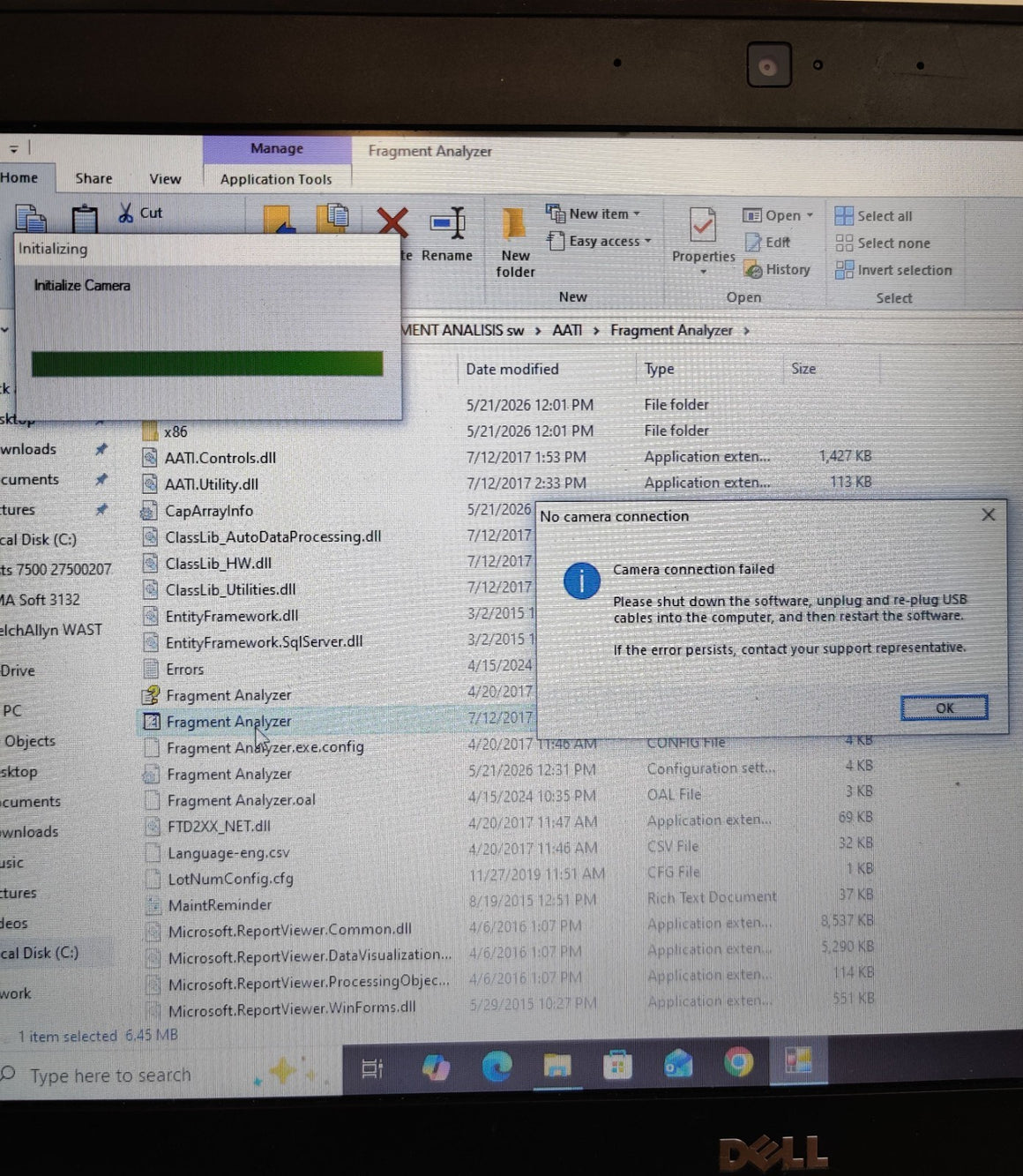Open the Manage contextual tab
The image size is (1023, 1176).
(x=276, y=148)
